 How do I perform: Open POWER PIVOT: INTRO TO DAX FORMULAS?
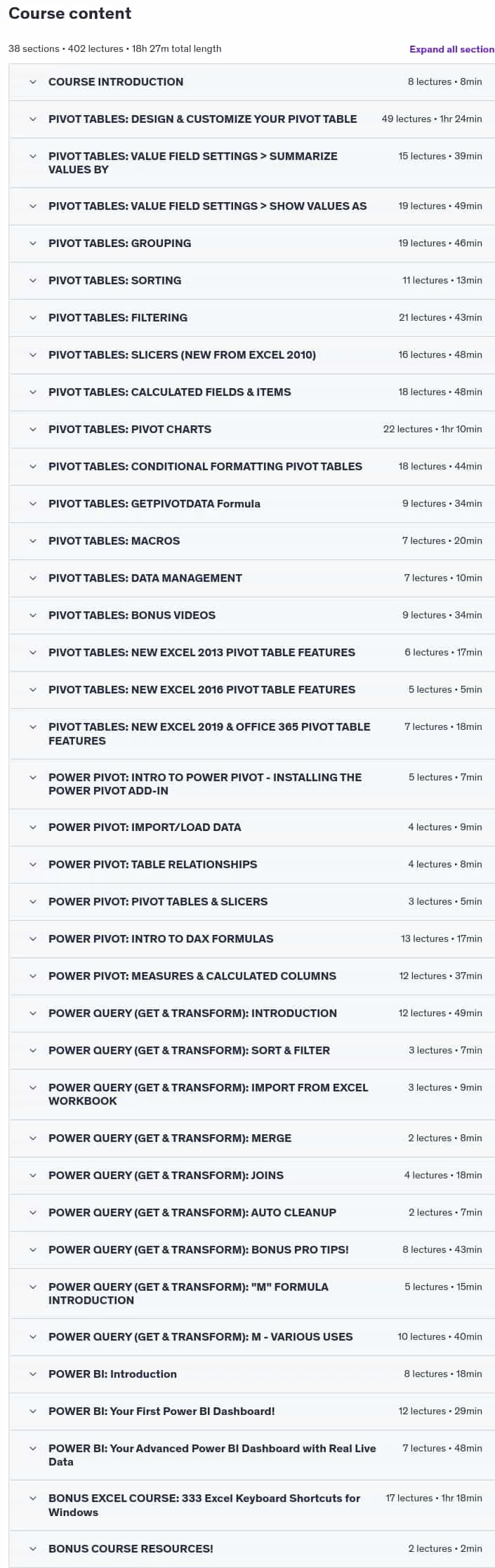[251, 939]
